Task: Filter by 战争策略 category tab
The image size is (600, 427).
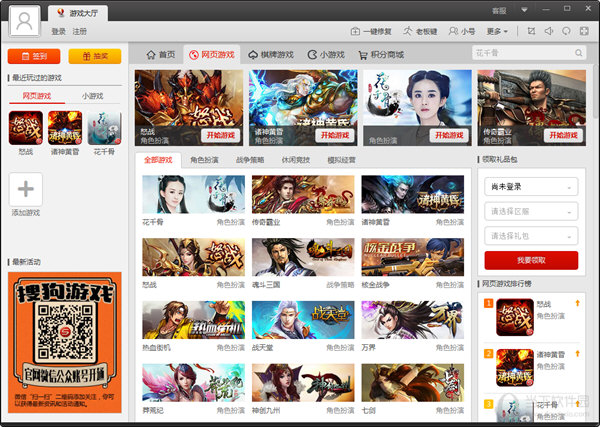Action: (x=250, y=160)
